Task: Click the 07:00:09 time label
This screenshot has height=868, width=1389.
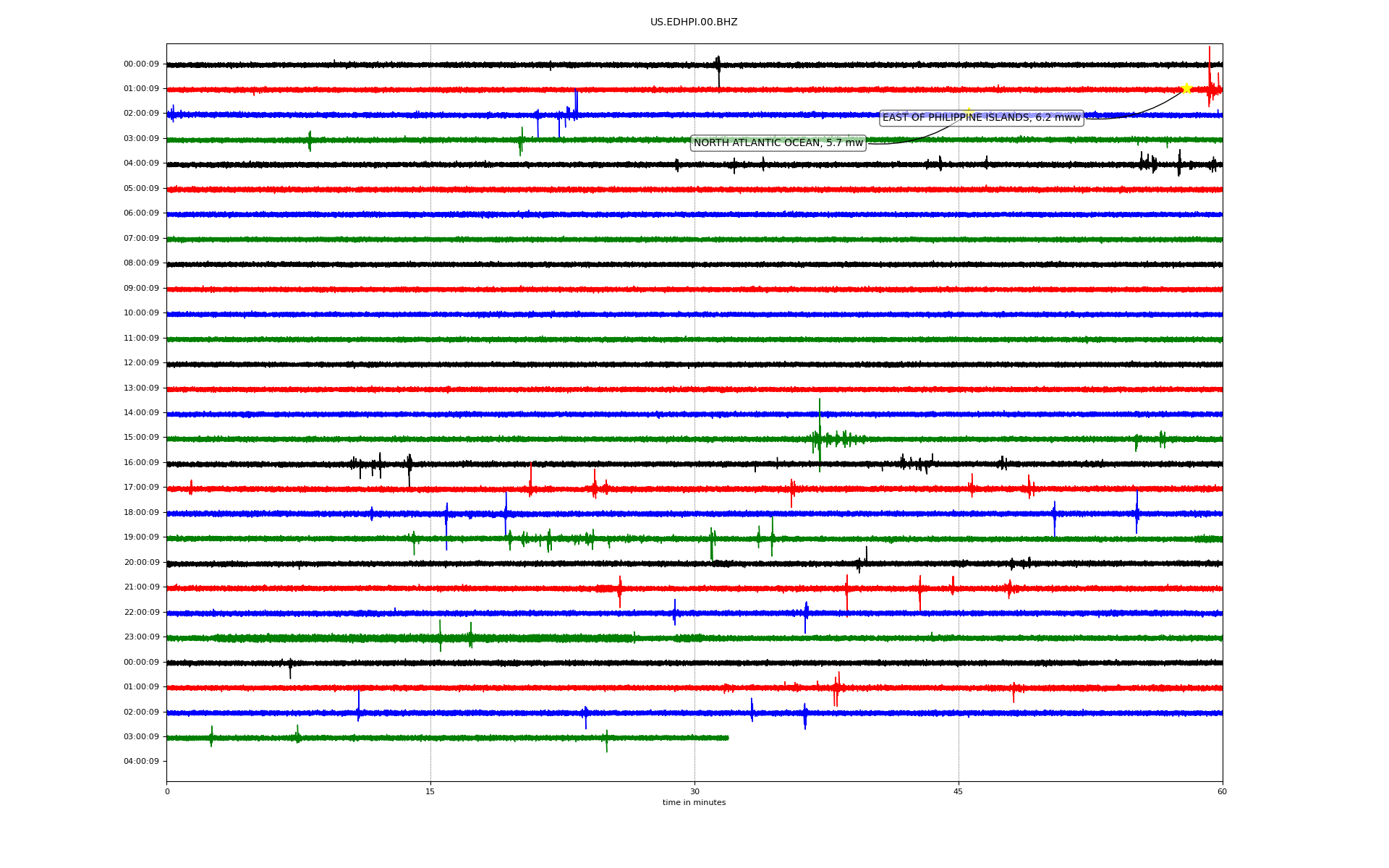Action: [141, 239]
